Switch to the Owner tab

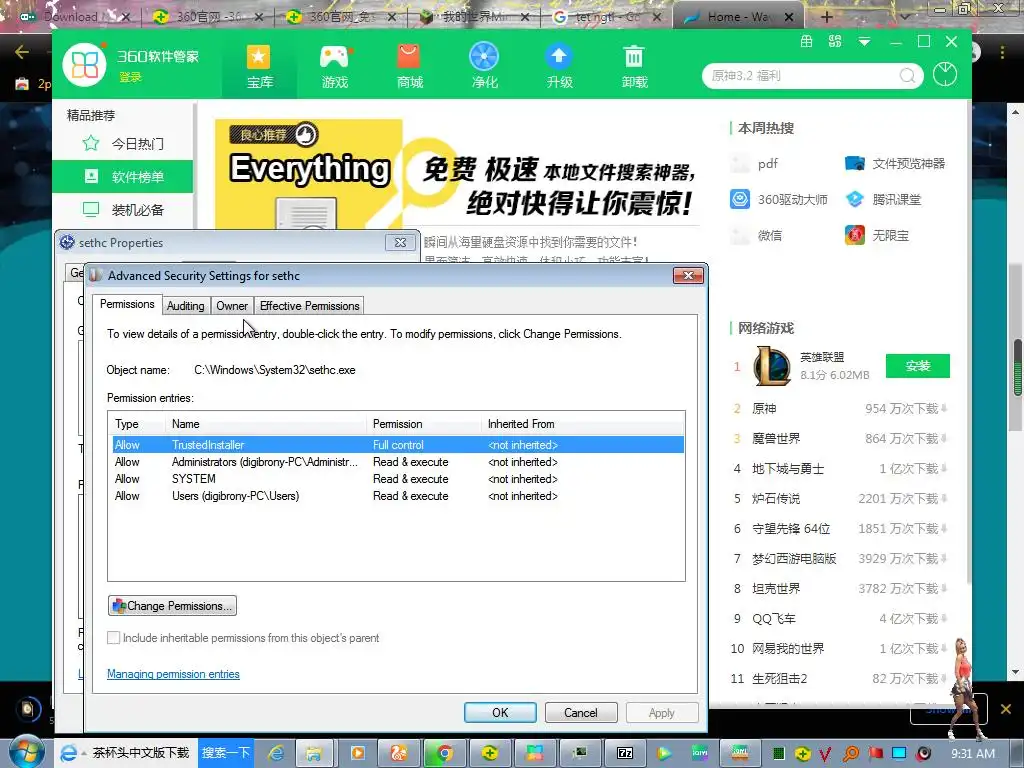pos(232,306)
